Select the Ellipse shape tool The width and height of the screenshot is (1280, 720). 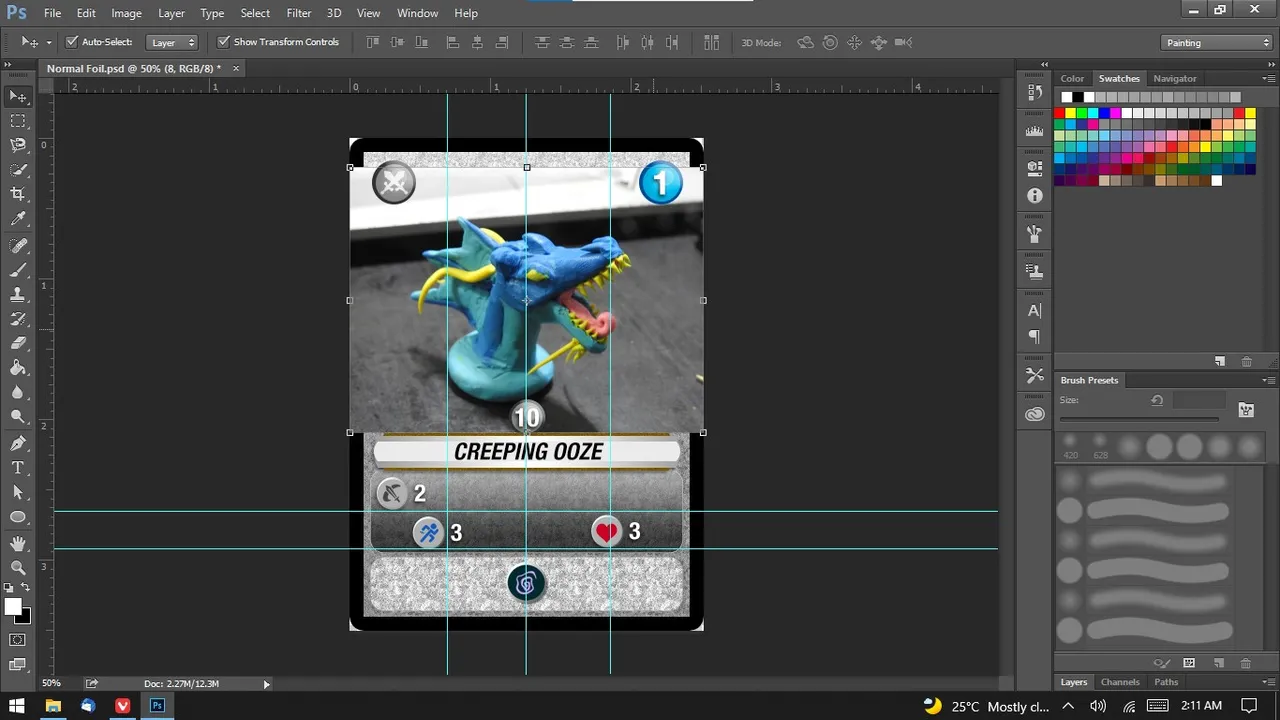coord(18,516)
